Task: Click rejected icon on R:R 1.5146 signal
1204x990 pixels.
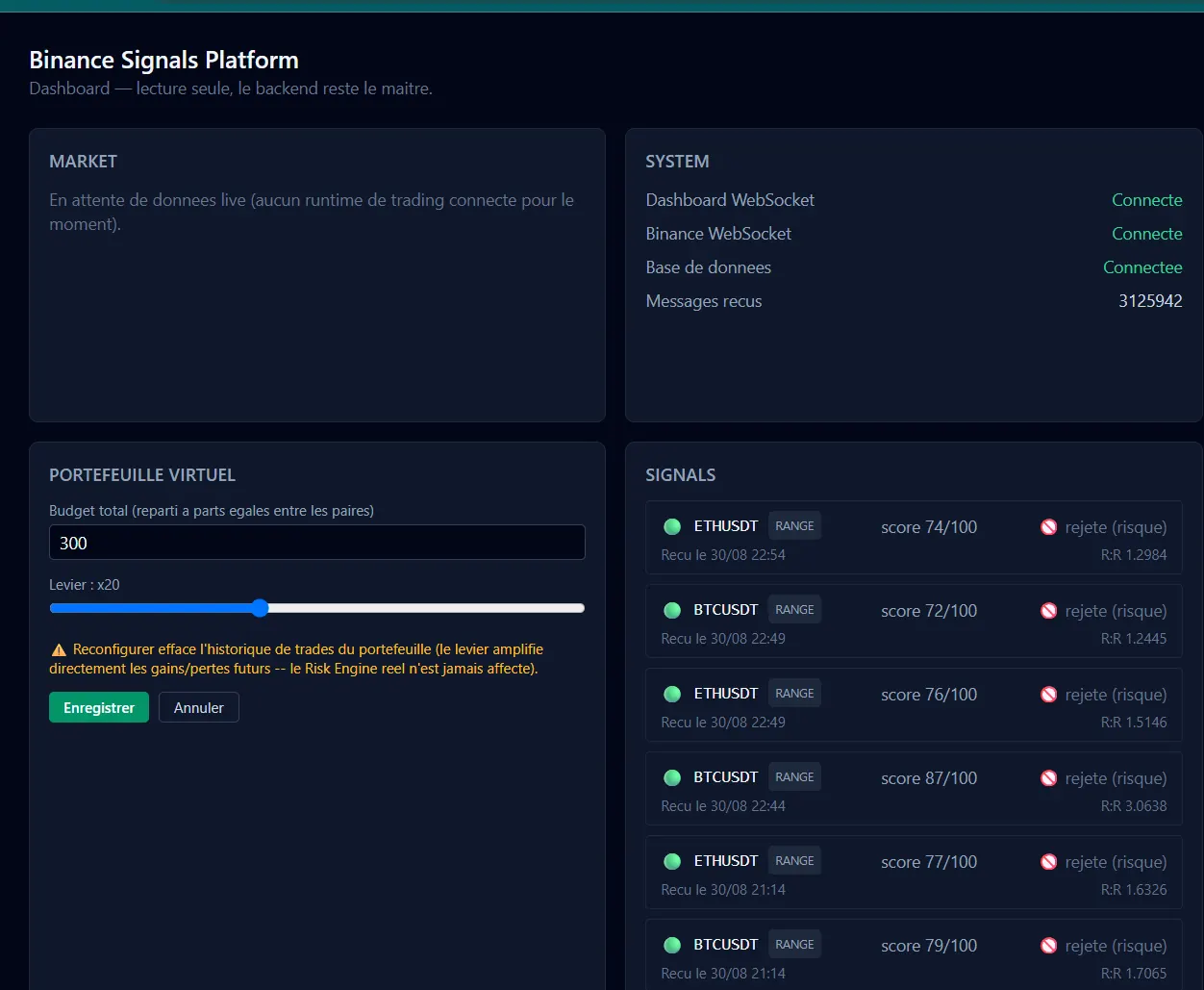Action: tap(1048, 695)
